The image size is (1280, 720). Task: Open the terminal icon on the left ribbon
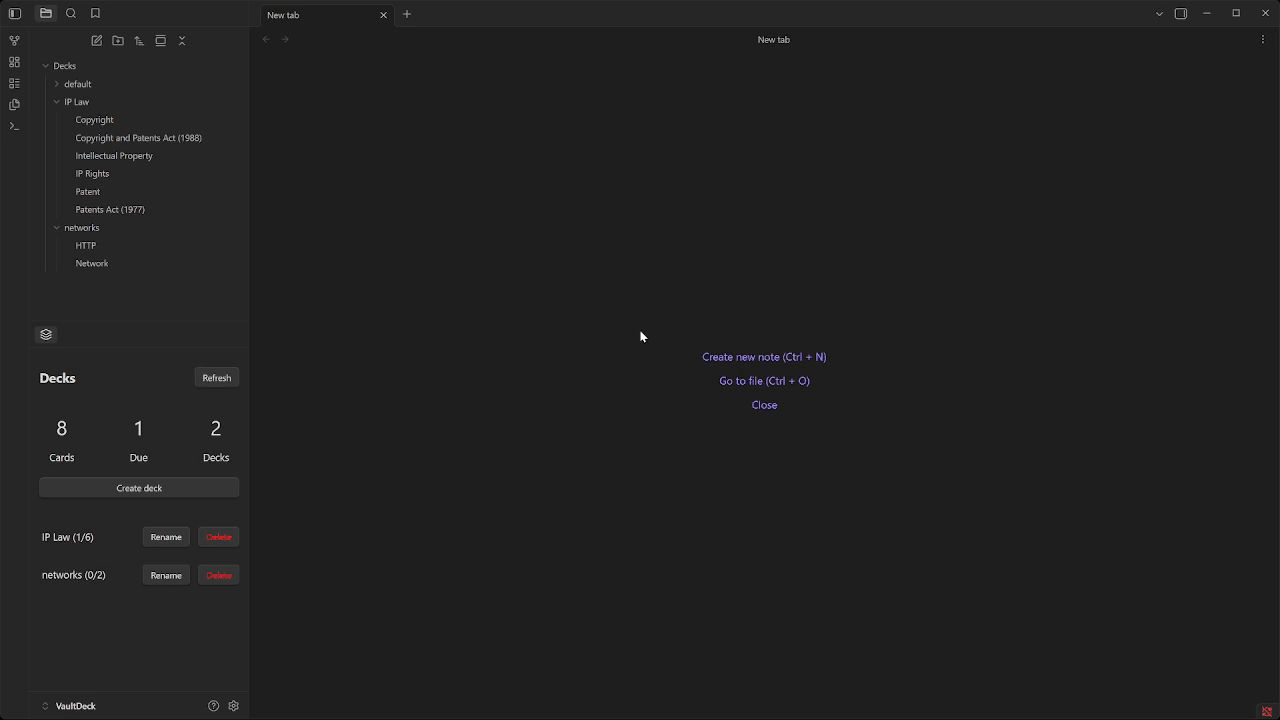14,126
